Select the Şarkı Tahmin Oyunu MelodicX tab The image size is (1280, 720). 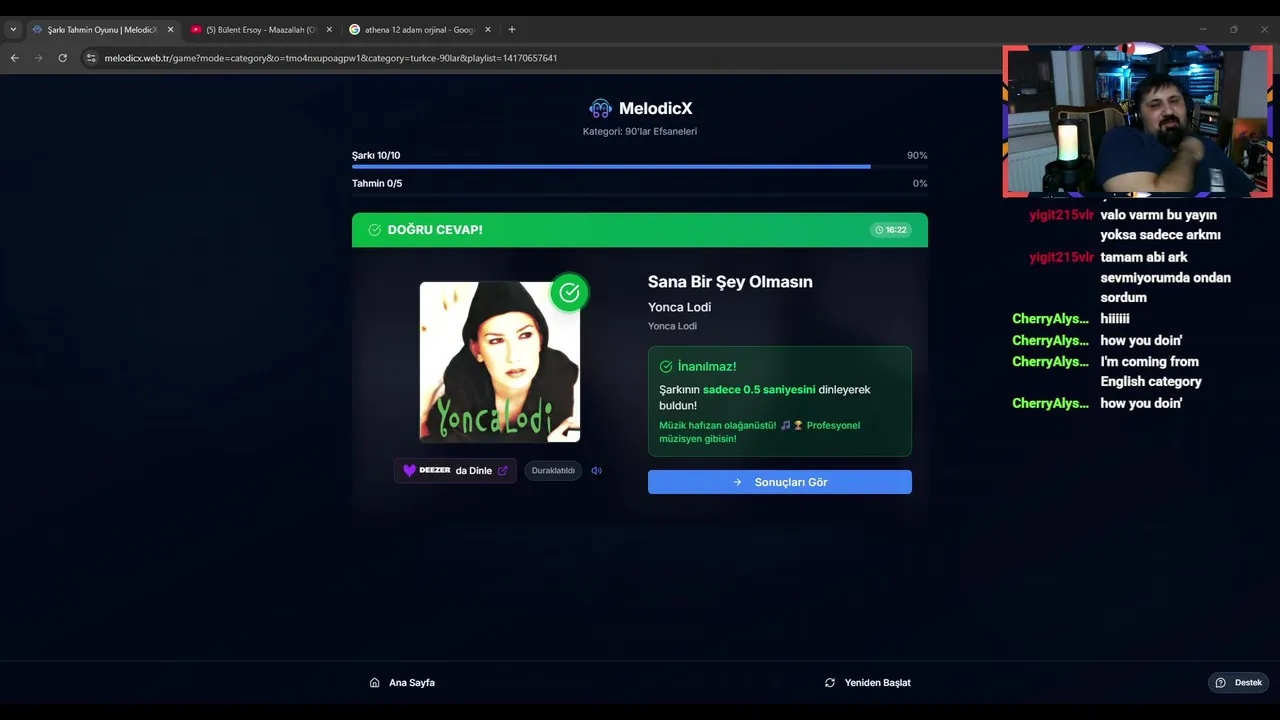pos(103,30)
